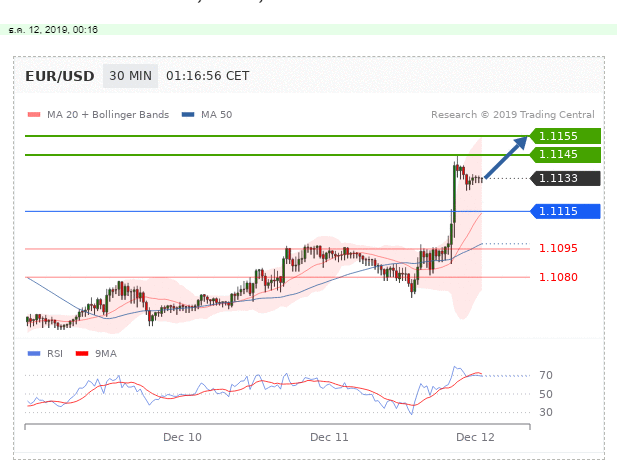
Task: Click the RSI 70 overbought level label
Action: tap(546, 375)
